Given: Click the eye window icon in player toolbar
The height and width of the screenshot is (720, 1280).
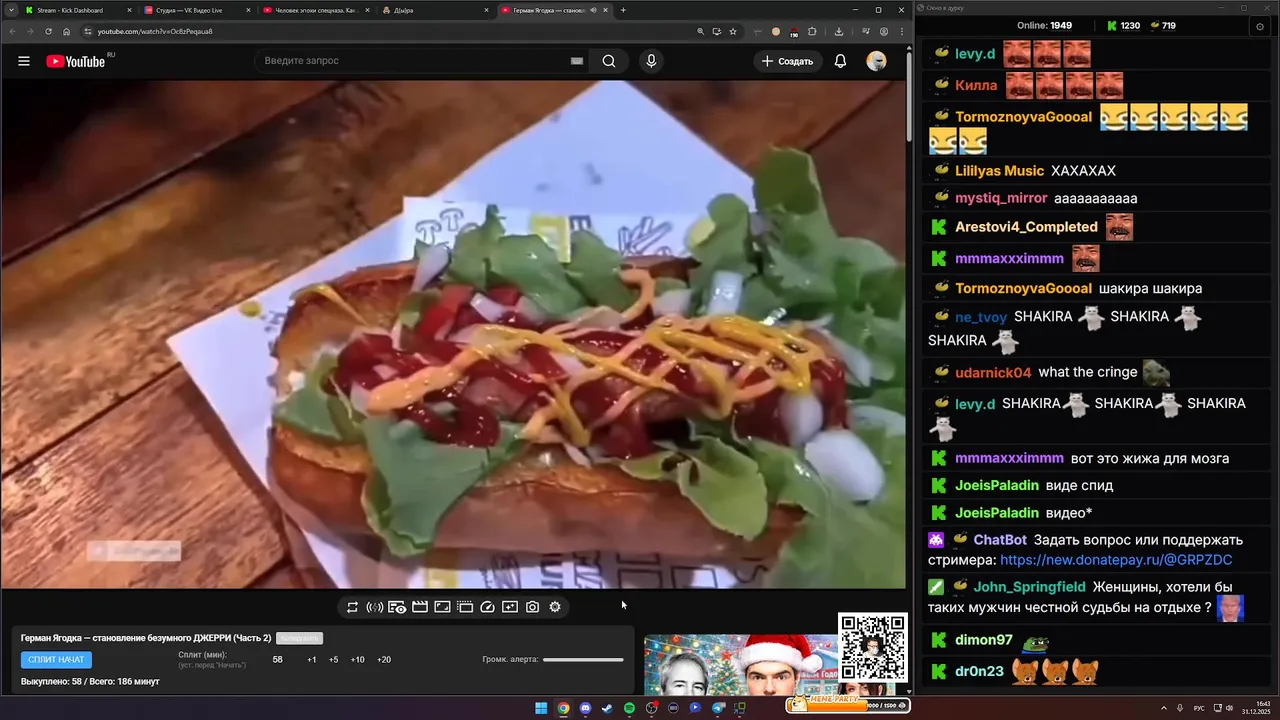Looking at the screenshot, I should click(397, 607).
